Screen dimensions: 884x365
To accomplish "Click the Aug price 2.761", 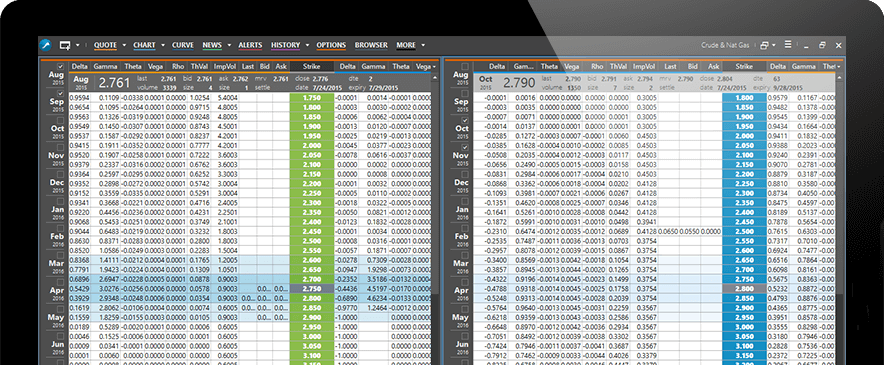I will point(114,83).
